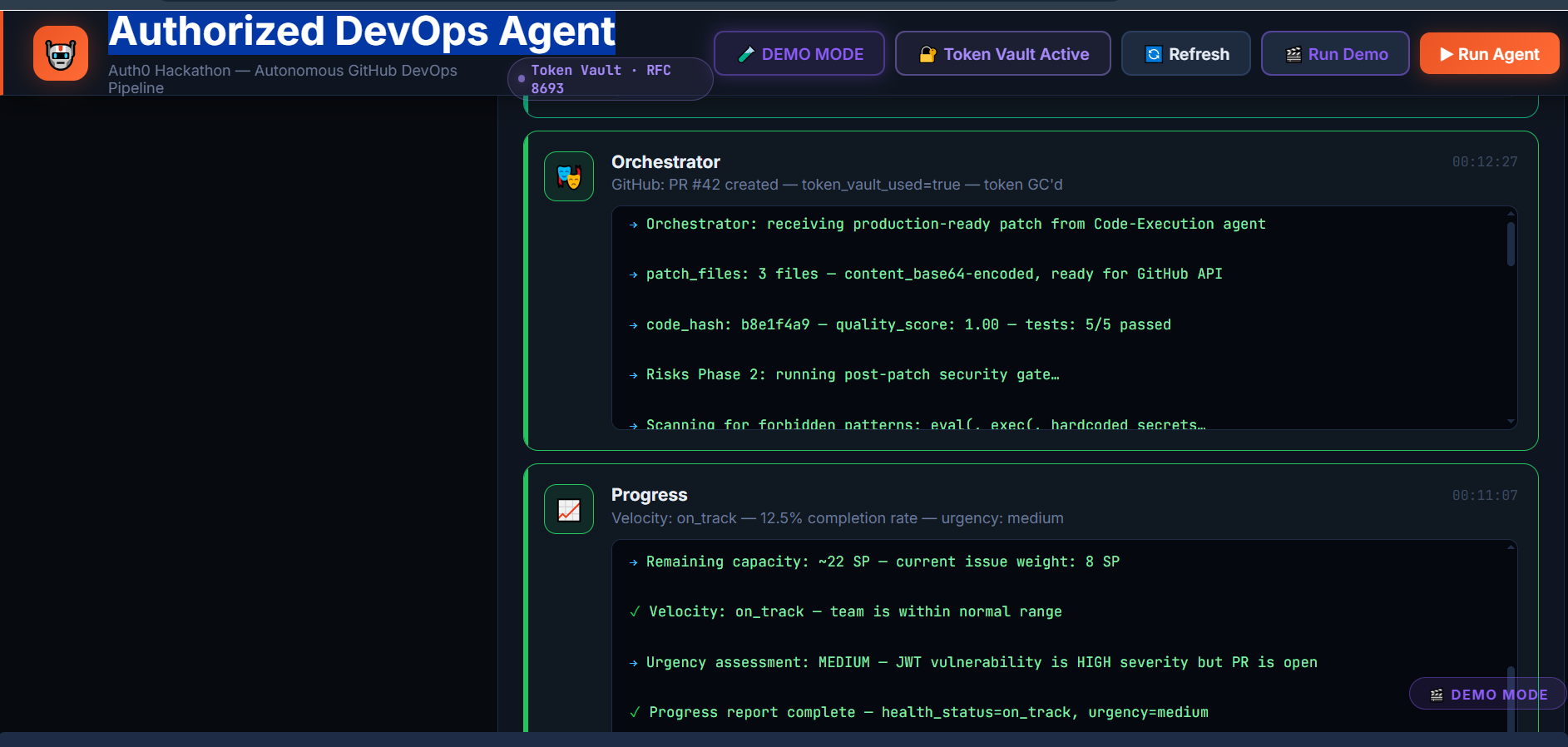Click the Token Vault RFC 8693 badge
Image resolution: width=1568 pixels, height=747 pixels.
[610, 79]
